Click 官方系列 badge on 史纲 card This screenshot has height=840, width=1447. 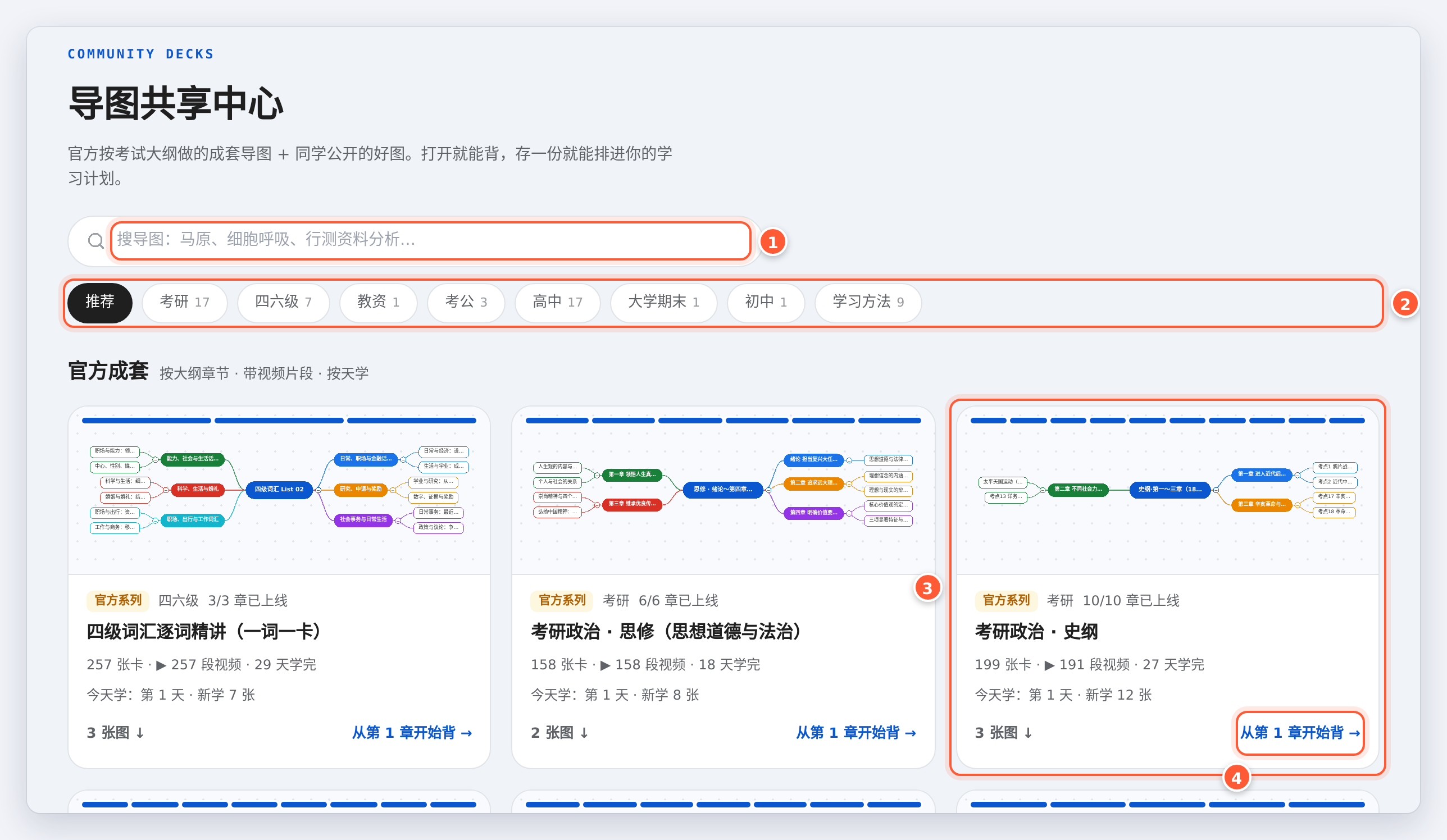1006,601
